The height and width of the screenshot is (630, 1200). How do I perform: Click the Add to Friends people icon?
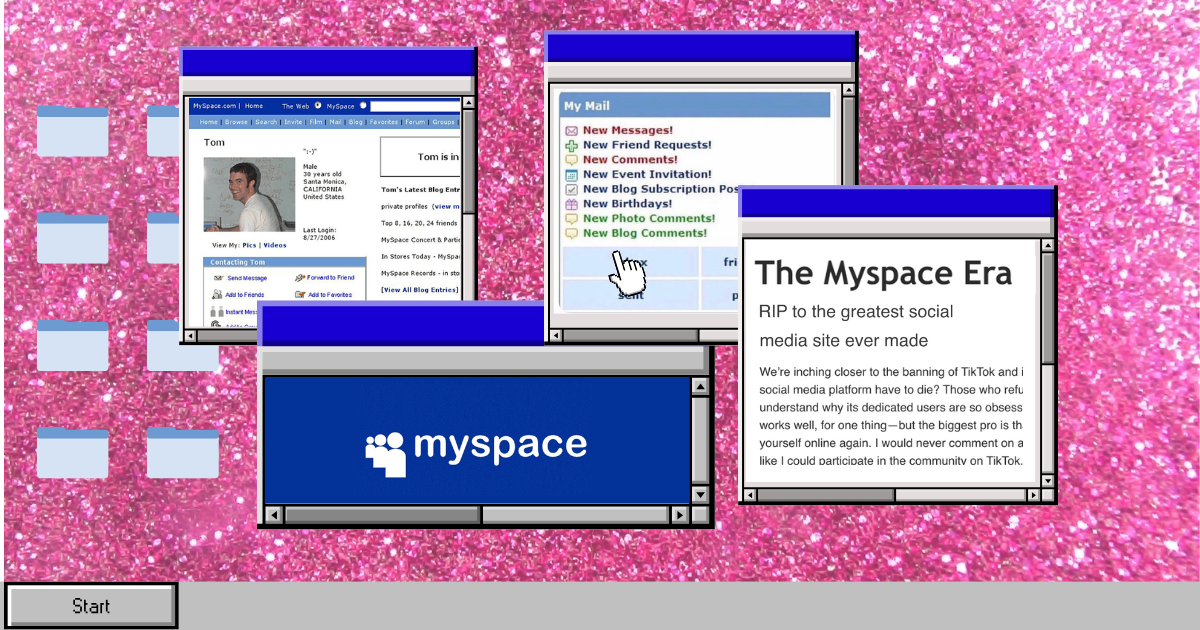coord(217,294)
